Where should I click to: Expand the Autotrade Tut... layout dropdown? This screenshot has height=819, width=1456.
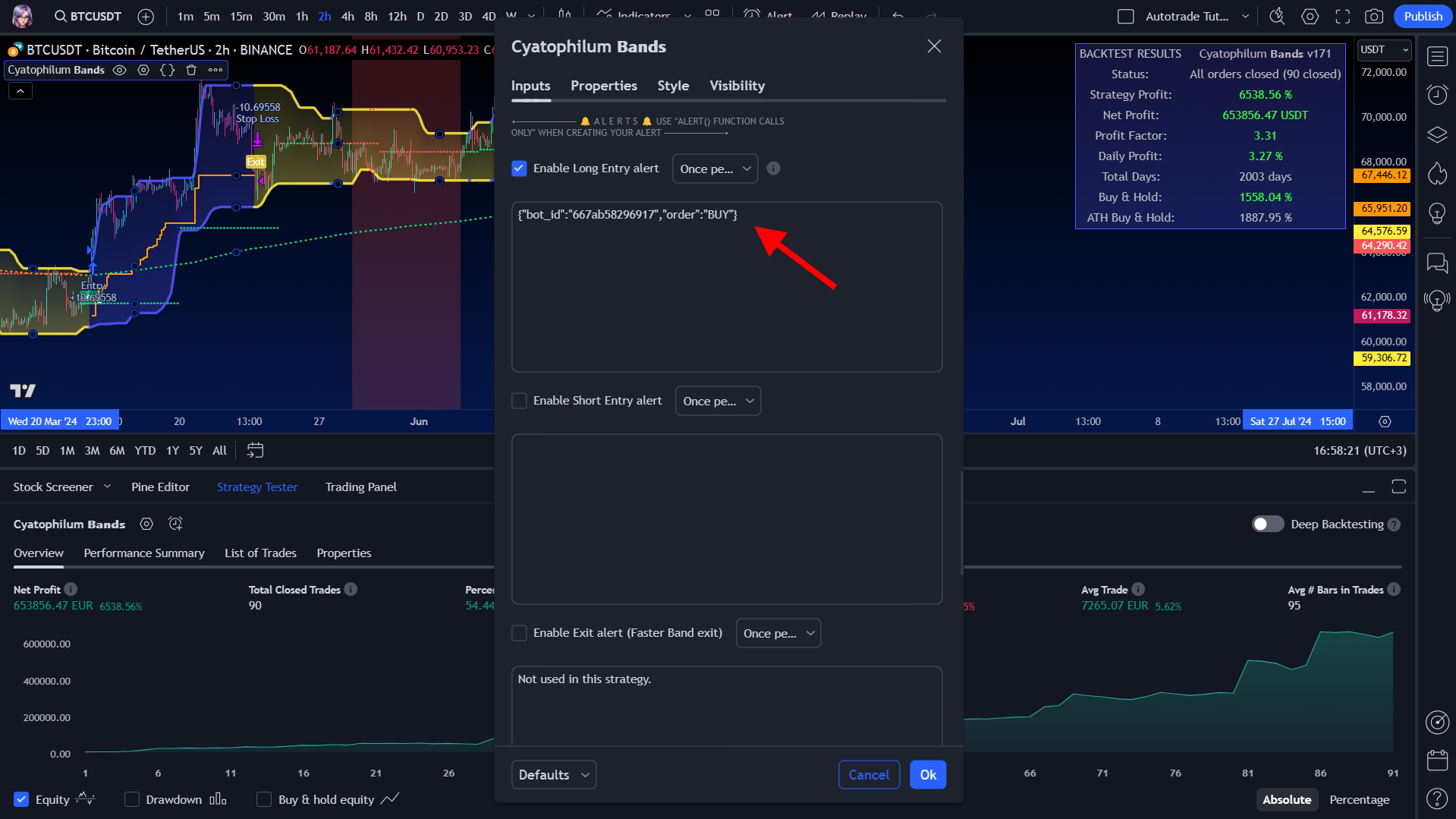pos(1244,16)
